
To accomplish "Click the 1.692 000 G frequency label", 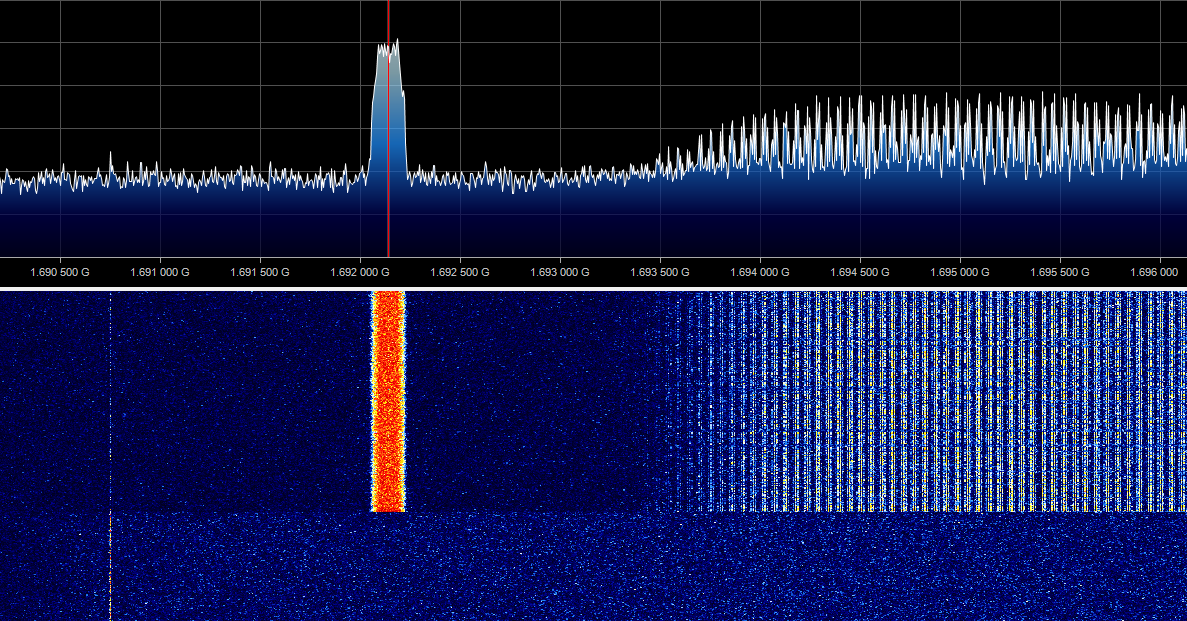I will click(360, 272).
